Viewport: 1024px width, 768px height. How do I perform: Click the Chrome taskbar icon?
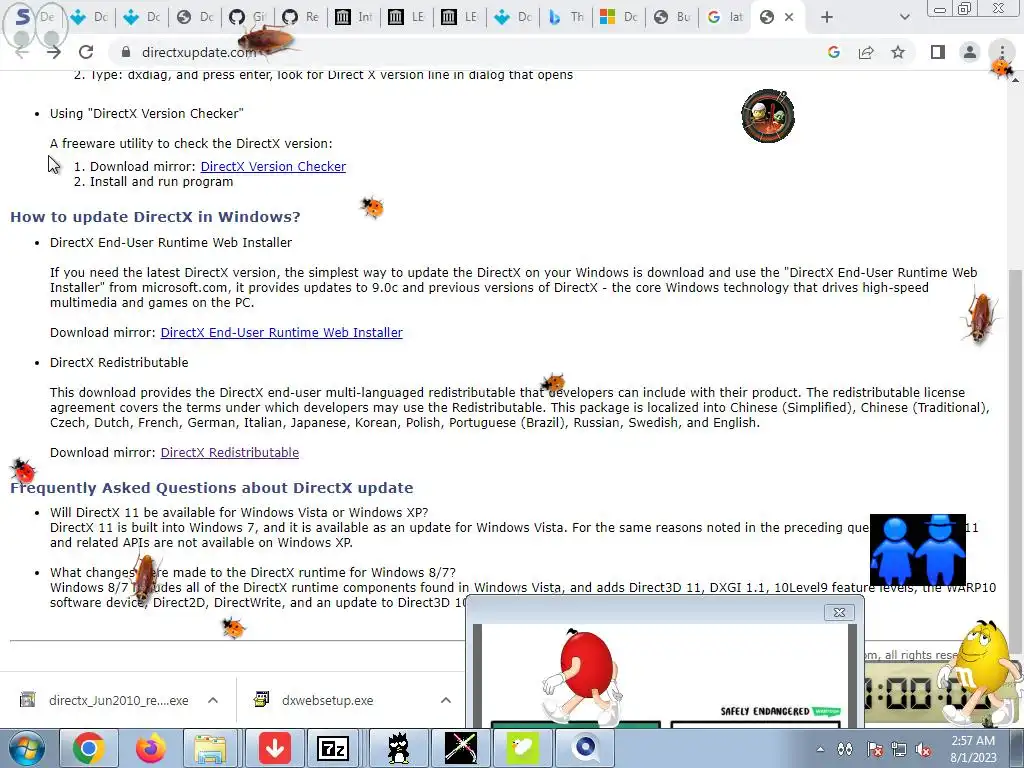88,748
